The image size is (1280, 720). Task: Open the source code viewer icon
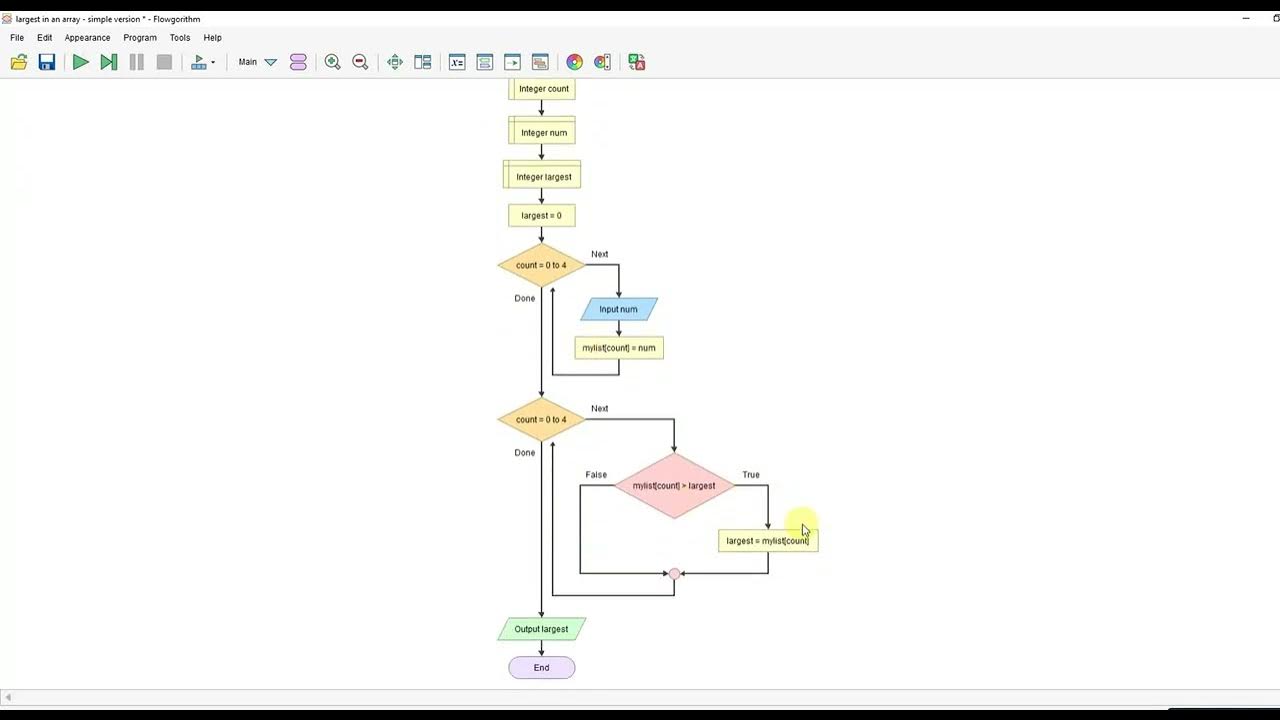[x=485, y=62]
